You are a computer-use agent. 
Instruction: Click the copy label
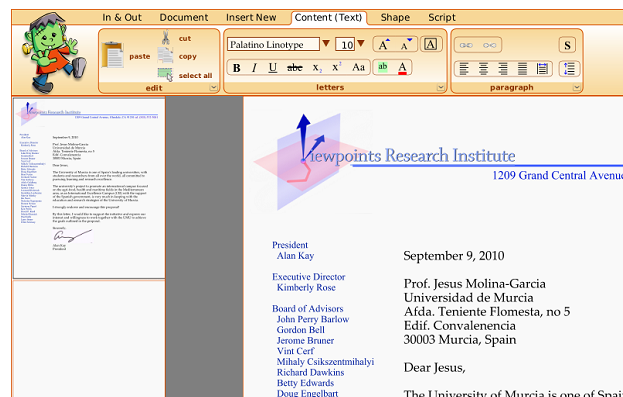point(188,56)
